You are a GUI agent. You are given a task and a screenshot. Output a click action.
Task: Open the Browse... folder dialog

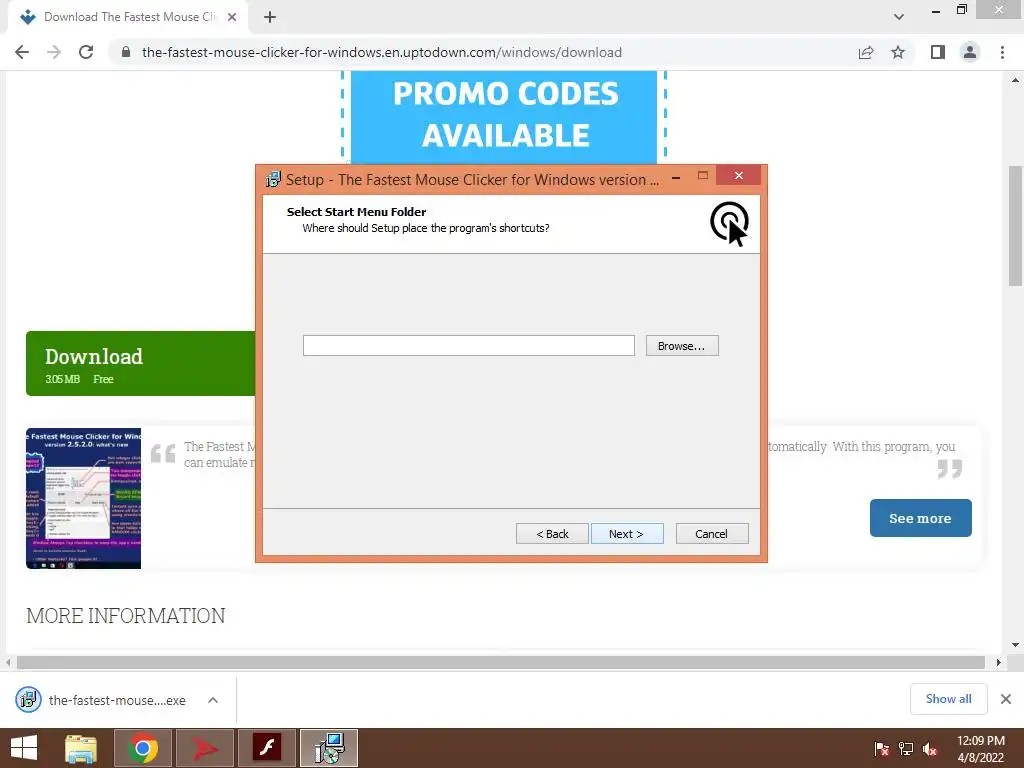pyautogui.click(x=682, y=345)
